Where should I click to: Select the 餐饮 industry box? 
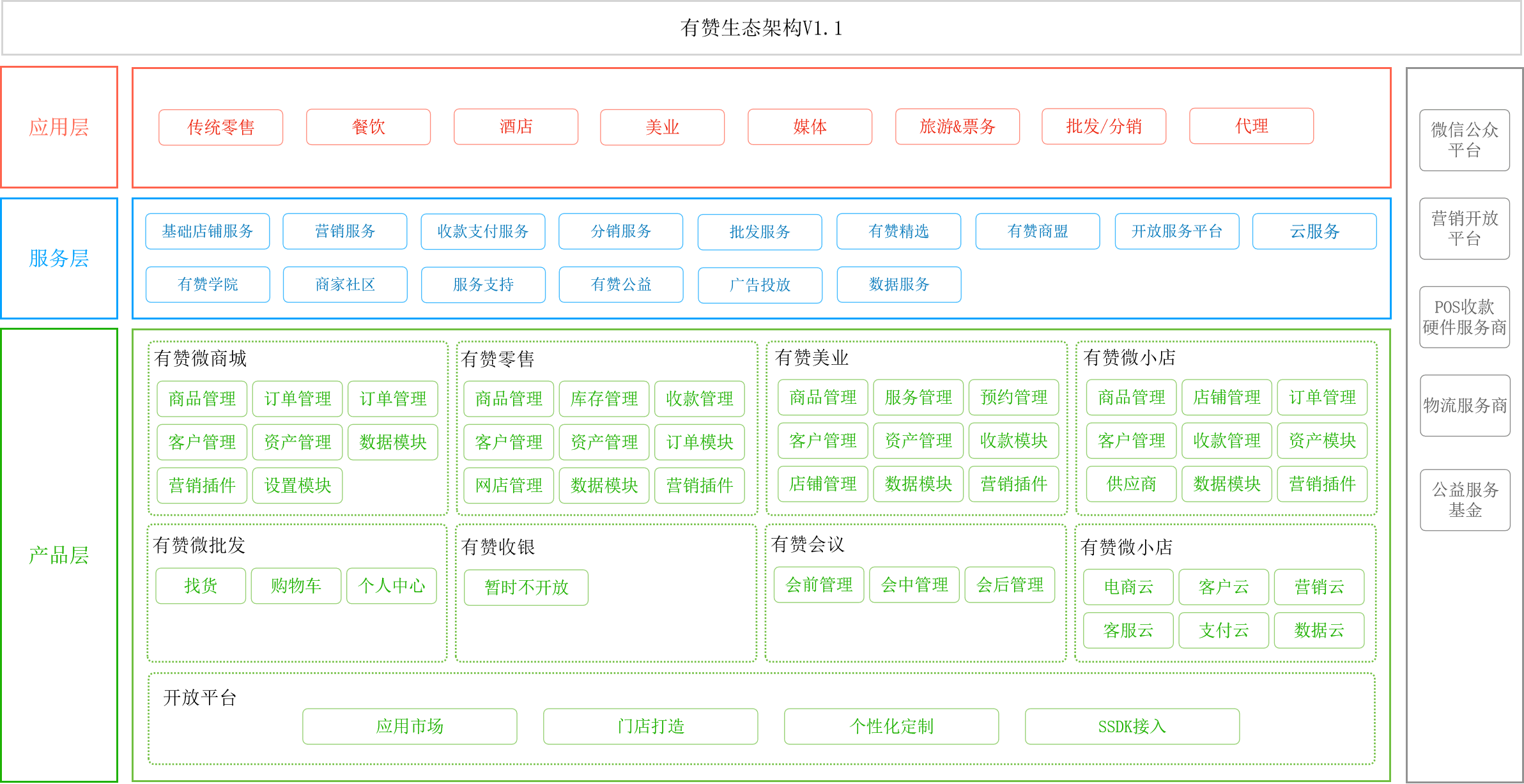[368, 127]
